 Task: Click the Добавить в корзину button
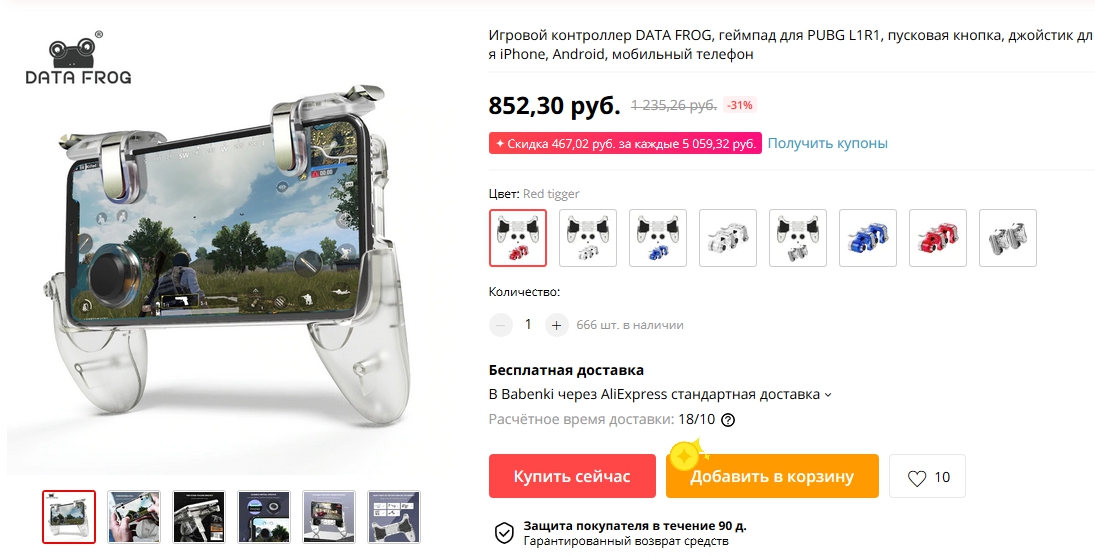[772, 476]
